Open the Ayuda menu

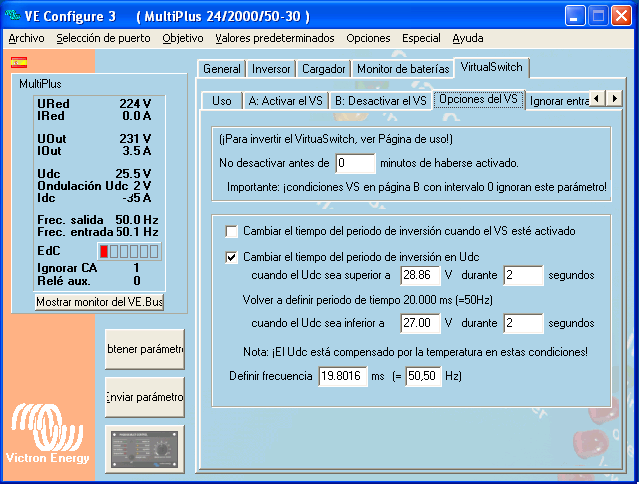pyautogui.click(x=468, y=38)
